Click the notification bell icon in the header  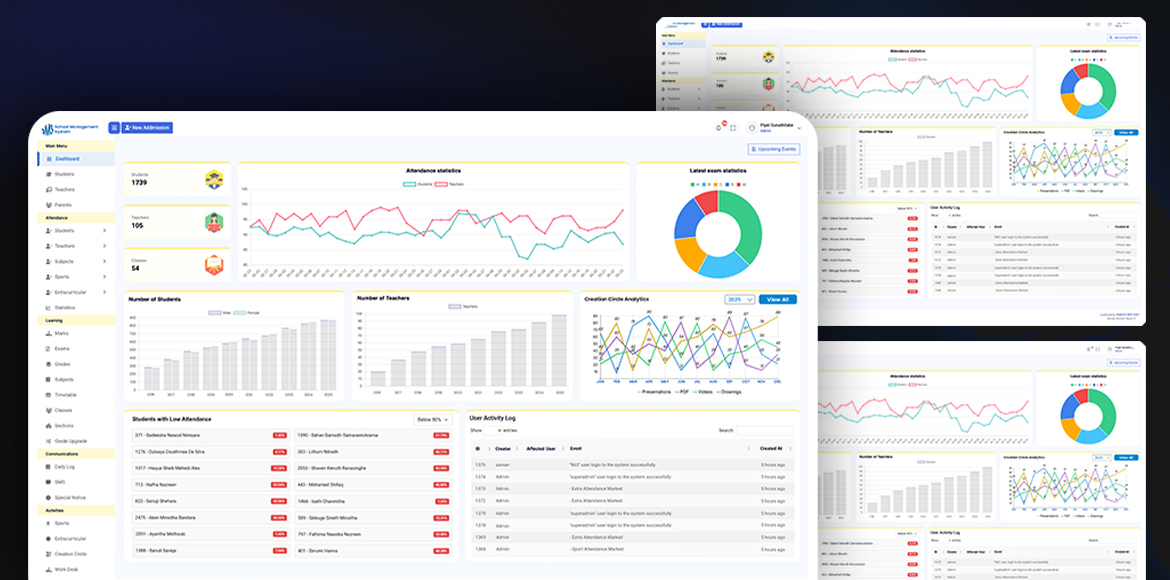718,128
